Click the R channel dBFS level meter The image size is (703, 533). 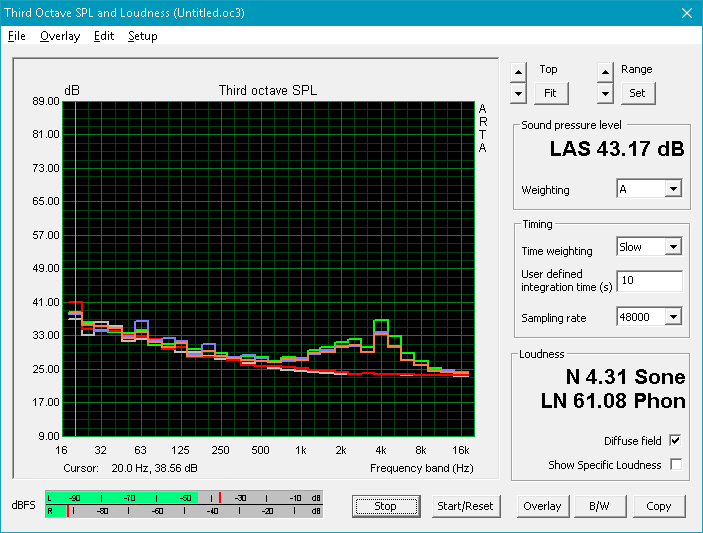pos(184,511)
